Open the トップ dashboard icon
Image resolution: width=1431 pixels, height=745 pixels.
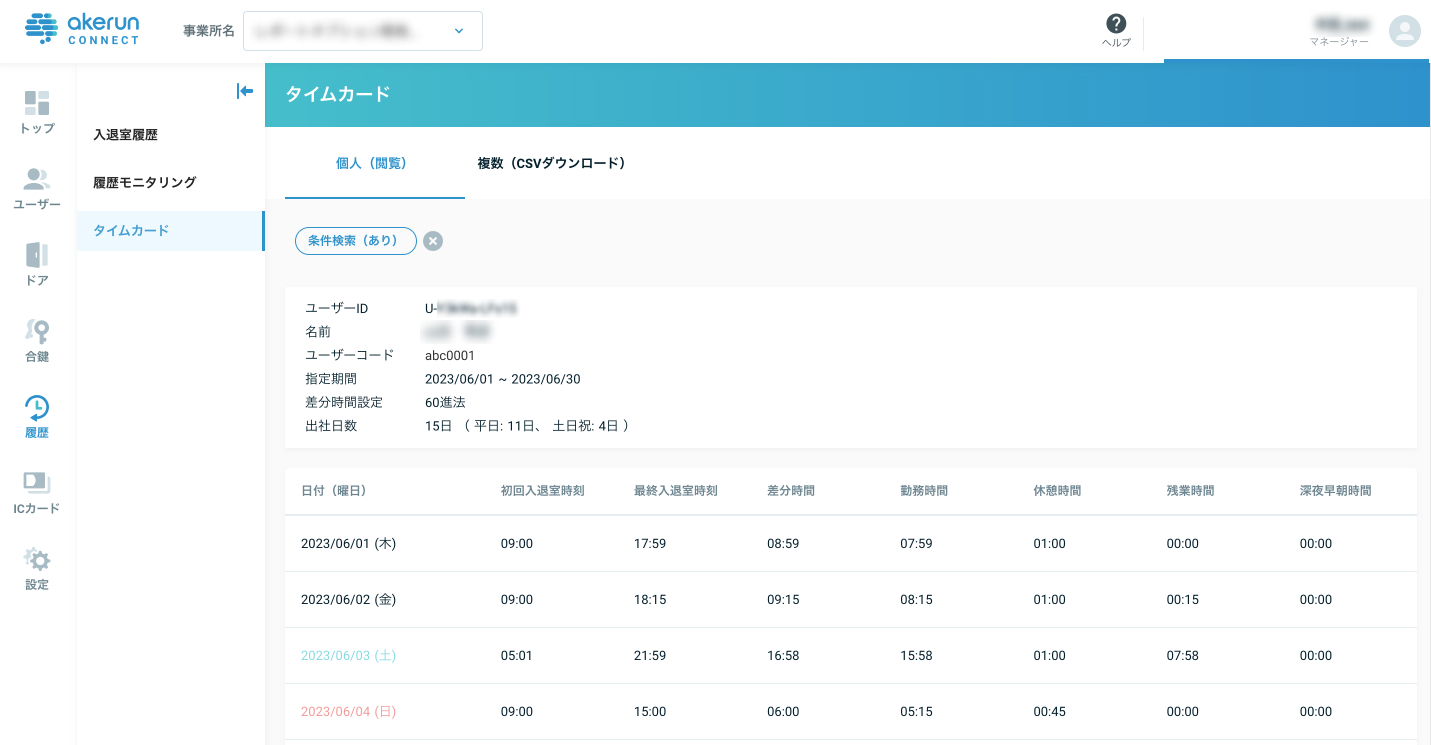(x=37, y=103)
